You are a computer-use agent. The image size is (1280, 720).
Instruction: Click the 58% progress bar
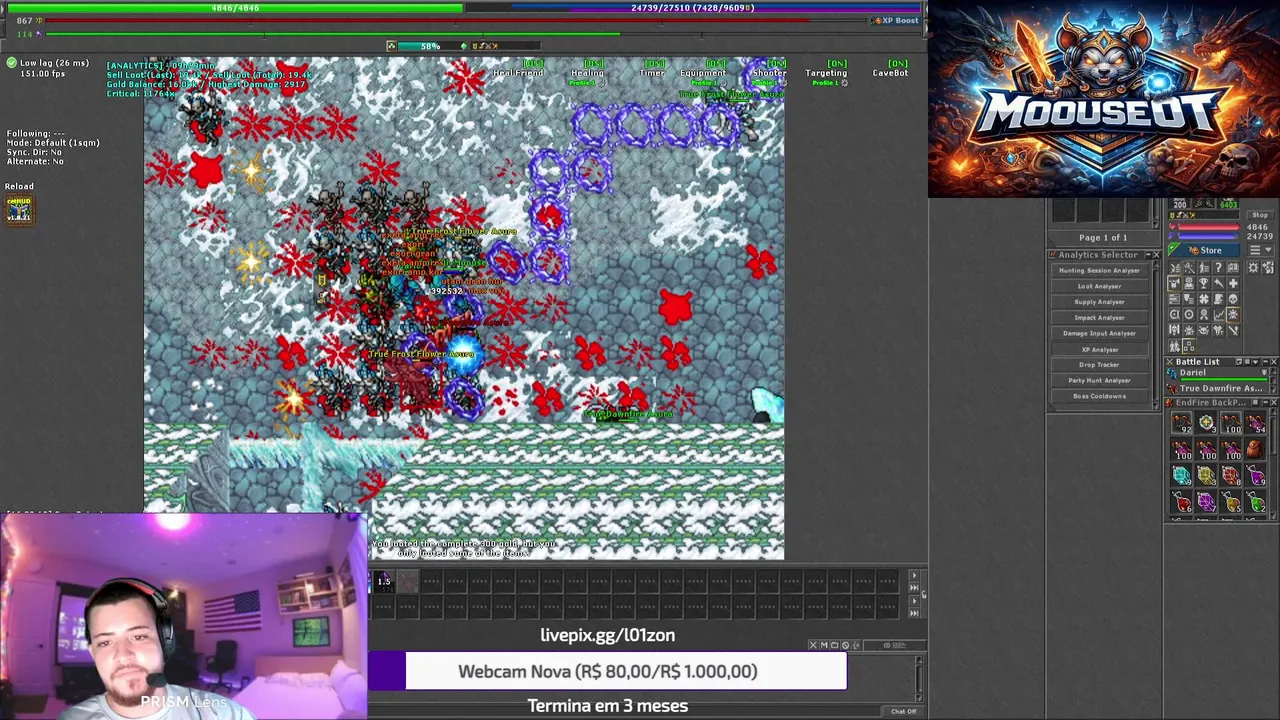click(430, 46)
